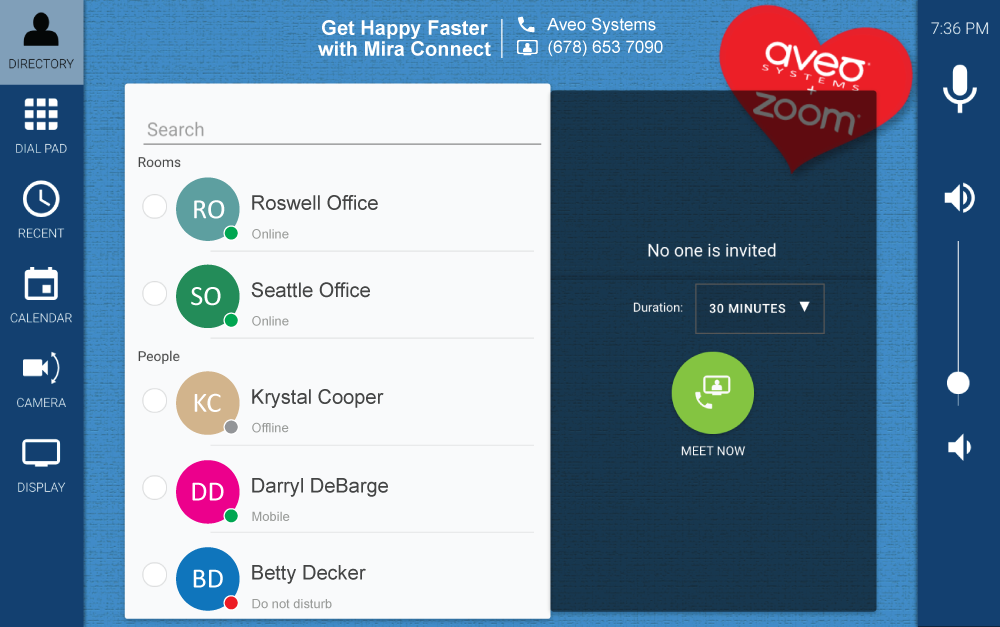This screenshot has width=1000, height=627.
Task: Click the Search input field
Action: 341,130
